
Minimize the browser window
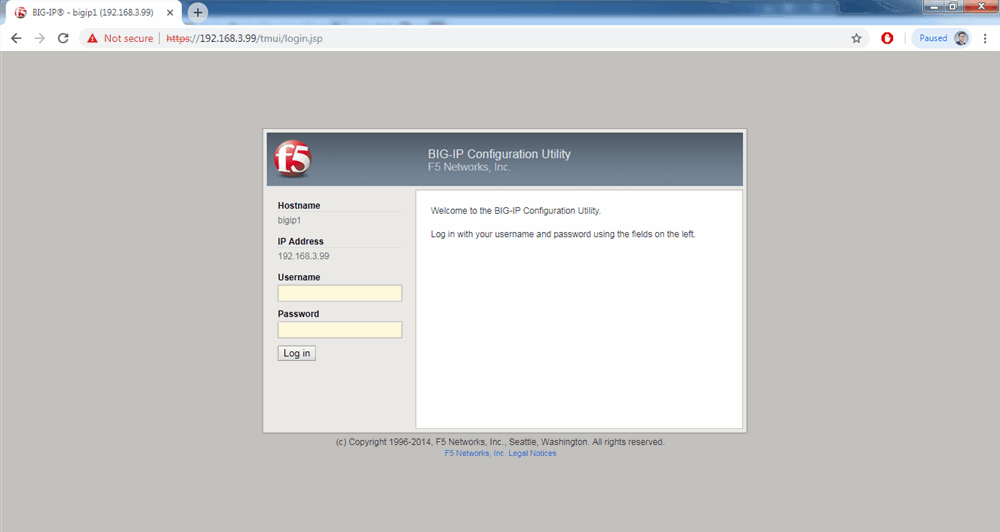click(x=934, y=6)
